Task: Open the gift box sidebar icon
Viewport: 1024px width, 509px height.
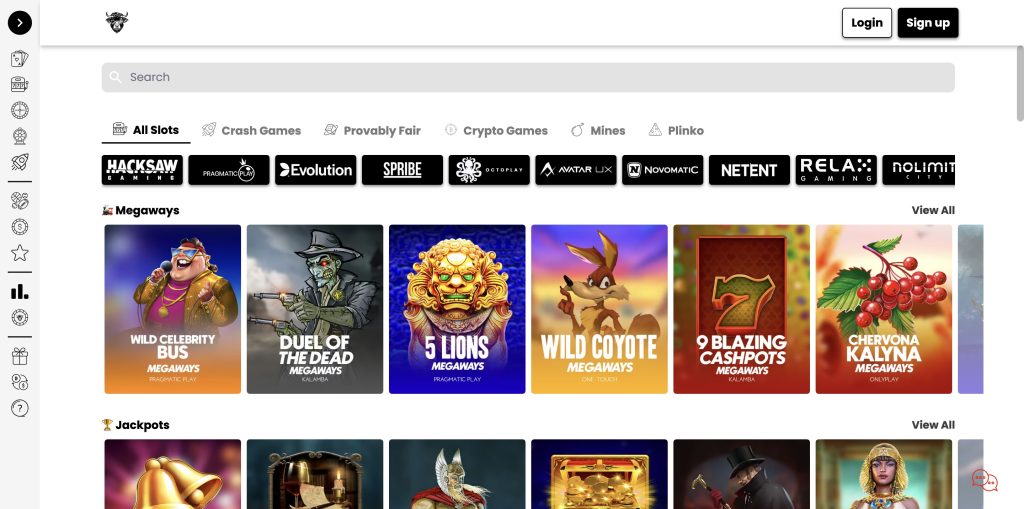Action: point(20,356)
